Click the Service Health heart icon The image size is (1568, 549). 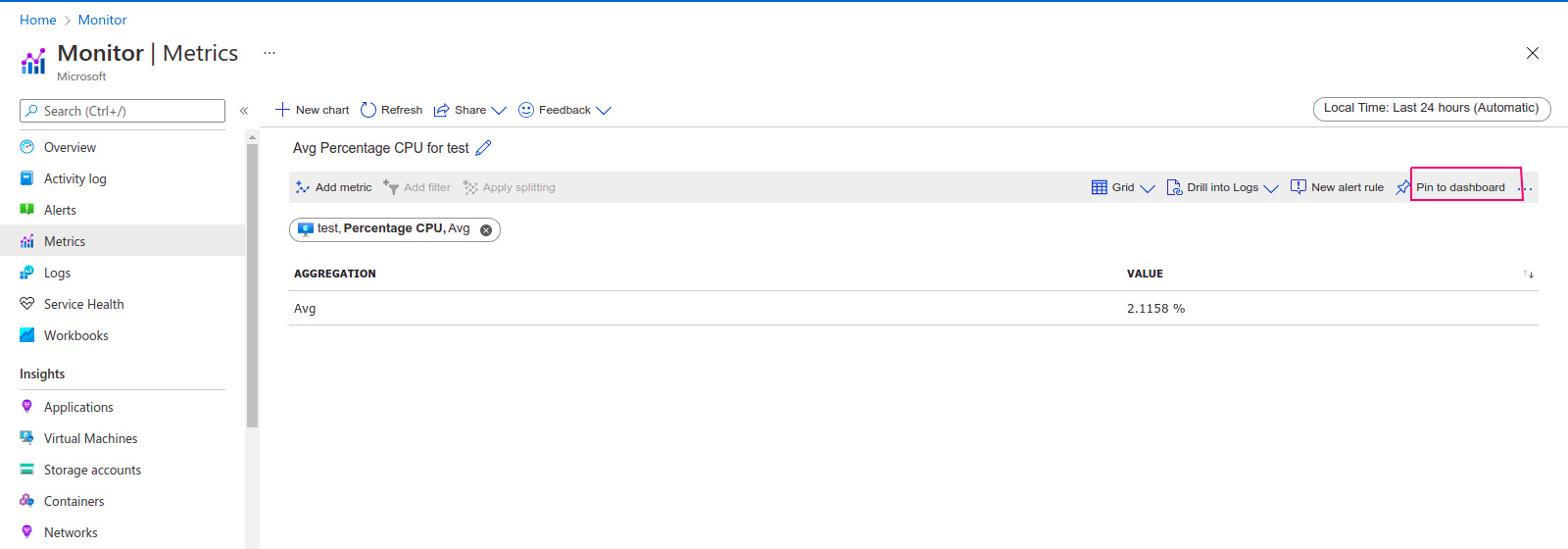[27, 304]
